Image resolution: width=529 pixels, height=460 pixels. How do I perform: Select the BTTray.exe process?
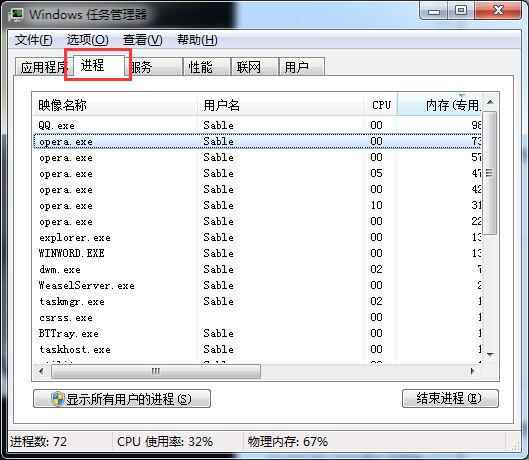[257, 333]
